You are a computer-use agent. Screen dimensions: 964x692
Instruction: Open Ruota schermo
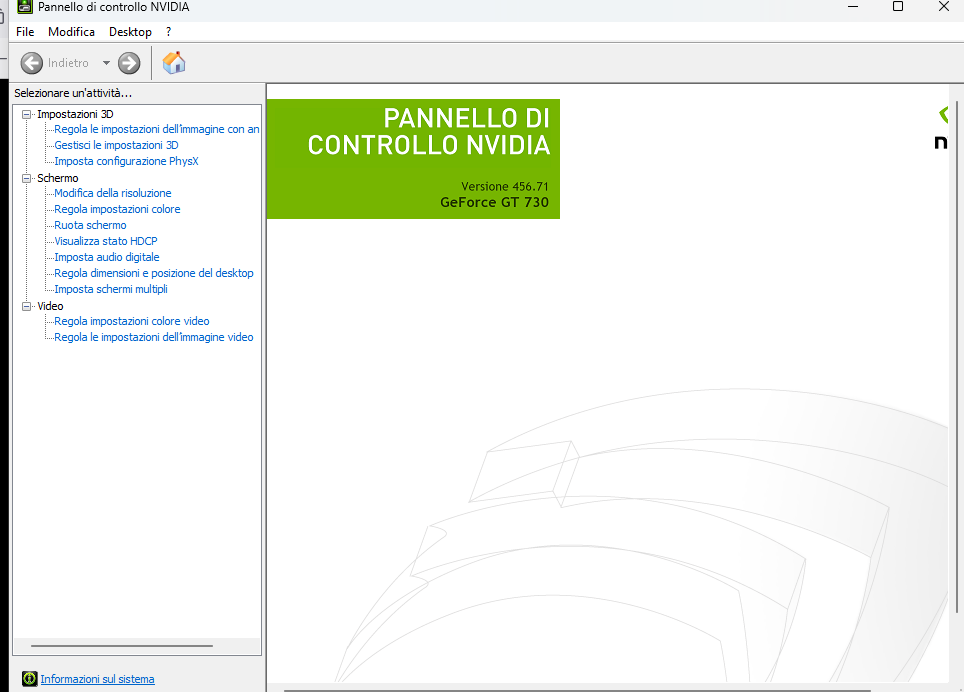click(x=90, y=225)
